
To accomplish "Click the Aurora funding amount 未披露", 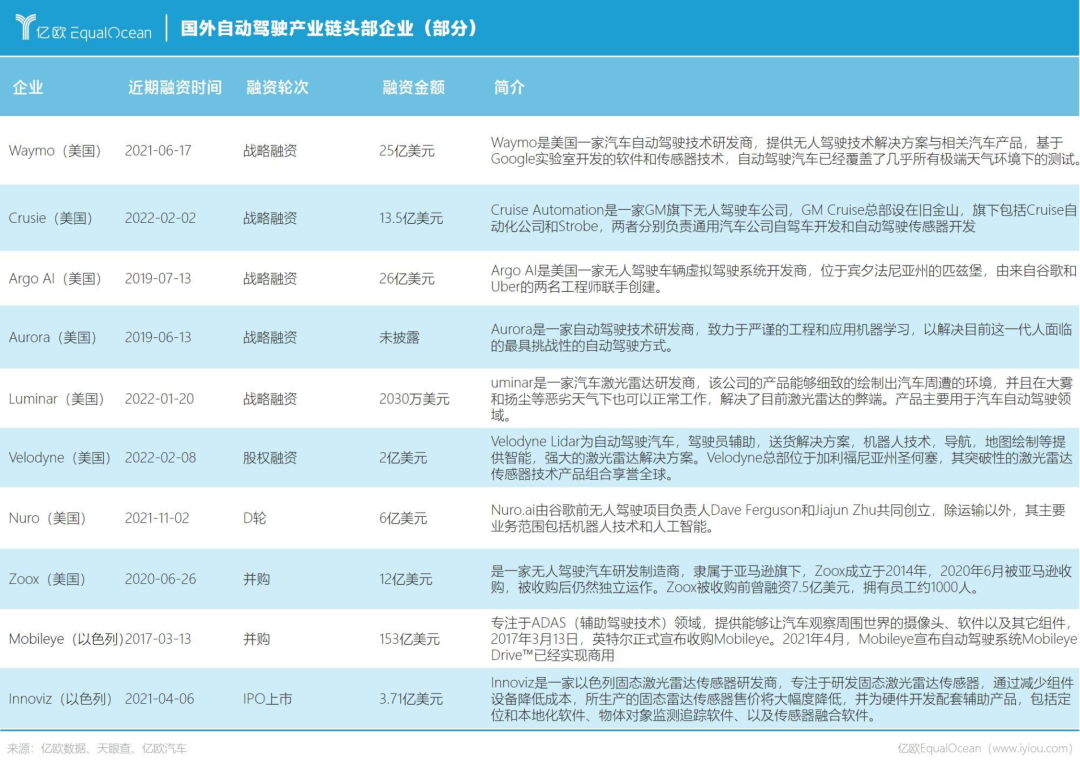I will pyautogui.click(x=399, y=338).
